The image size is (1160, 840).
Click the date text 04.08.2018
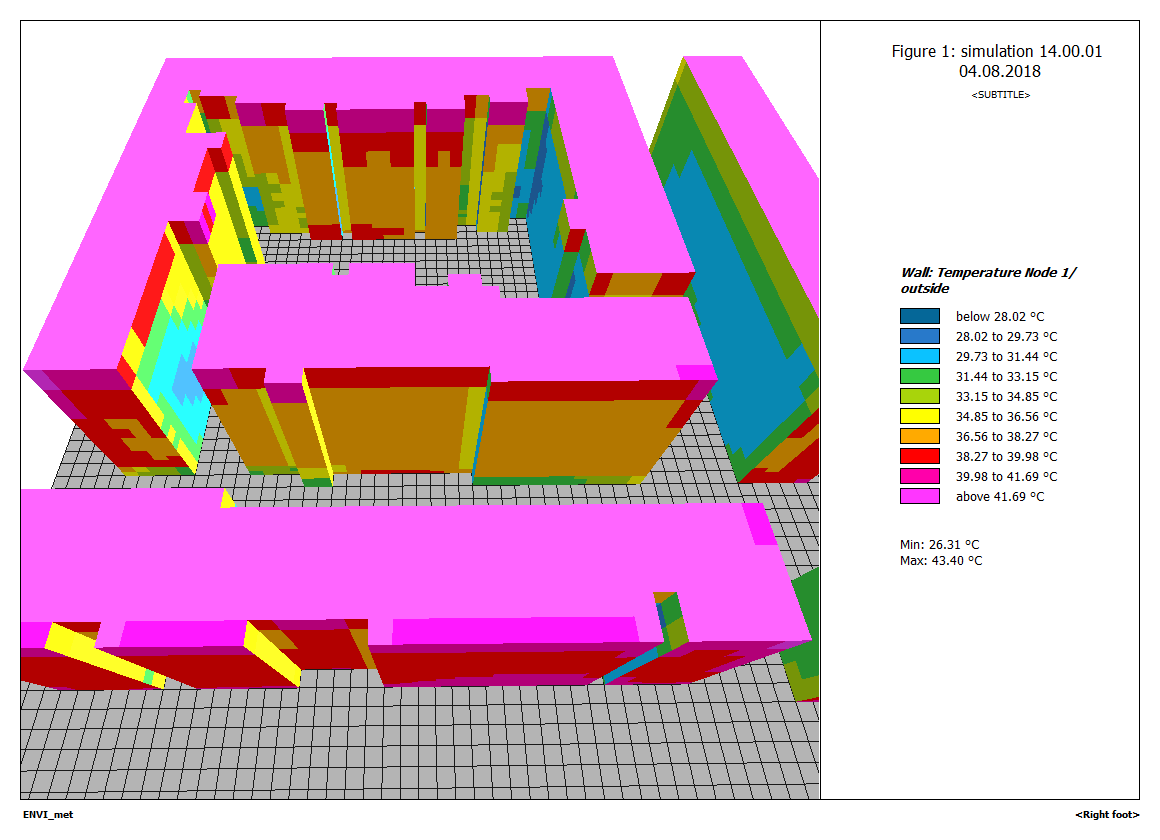click(x=999, y=72)
